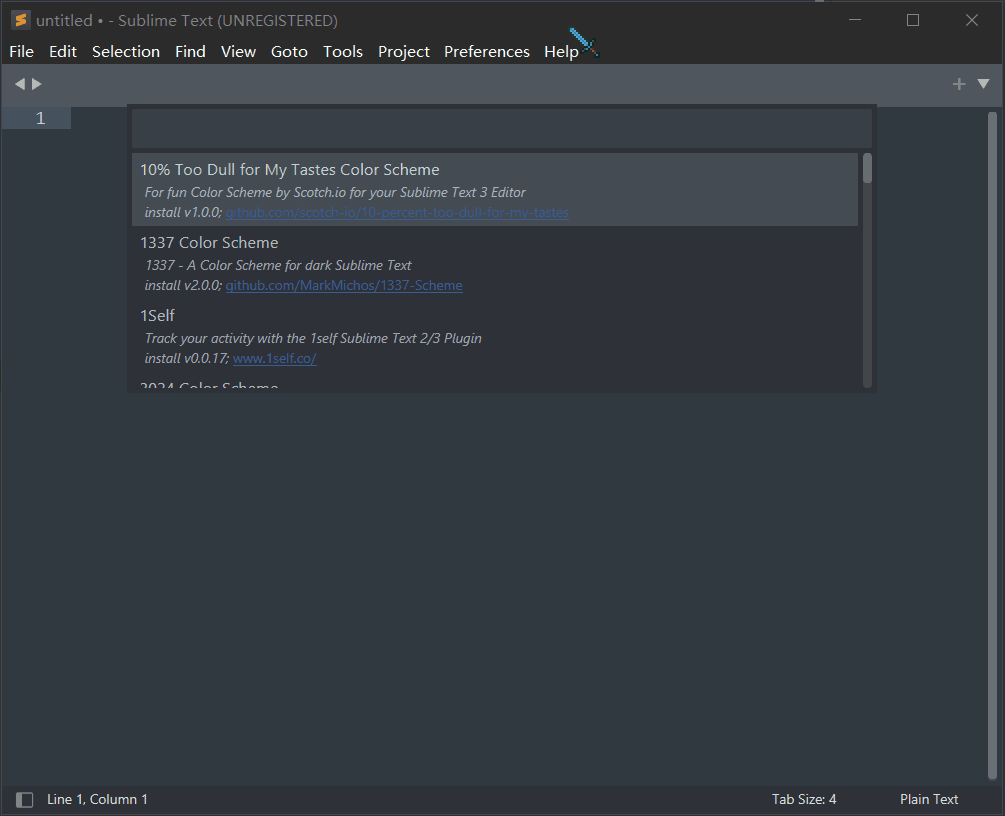Add a new tab with plus icon
Viewport: 1005px width, 816px height.
pos(959,84)
